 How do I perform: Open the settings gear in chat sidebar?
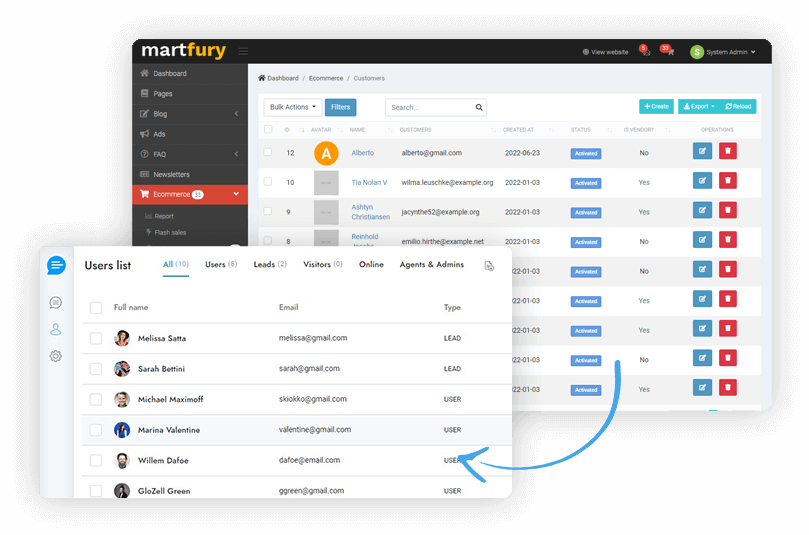click(56, 356)
